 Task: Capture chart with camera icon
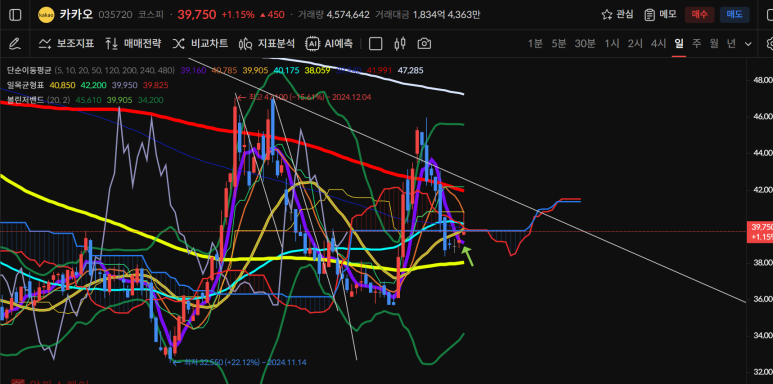click(x=424, y=44)
